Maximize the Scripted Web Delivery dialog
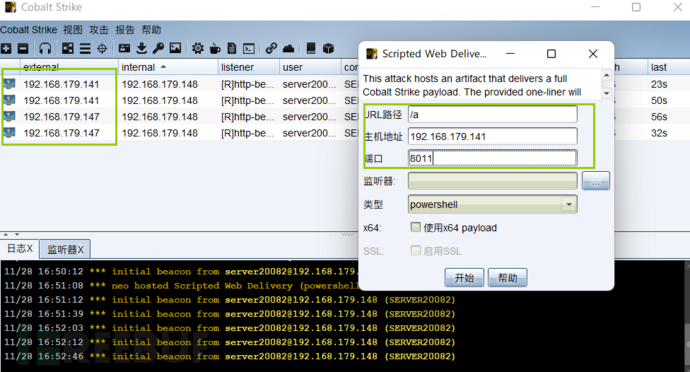Viewport: 690px width, 372px height. tap(551, 54)
